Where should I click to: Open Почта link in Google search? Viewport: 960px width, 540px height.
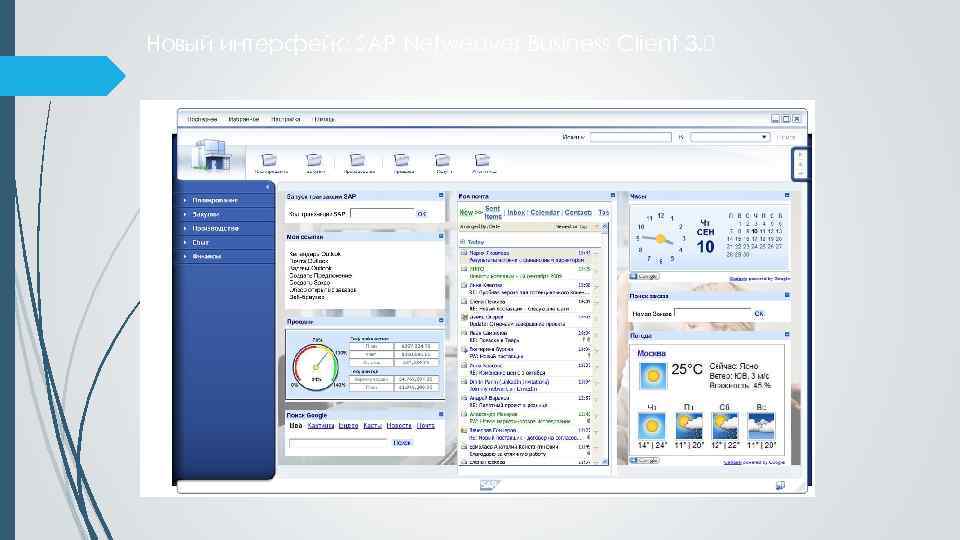coord(426,426)
